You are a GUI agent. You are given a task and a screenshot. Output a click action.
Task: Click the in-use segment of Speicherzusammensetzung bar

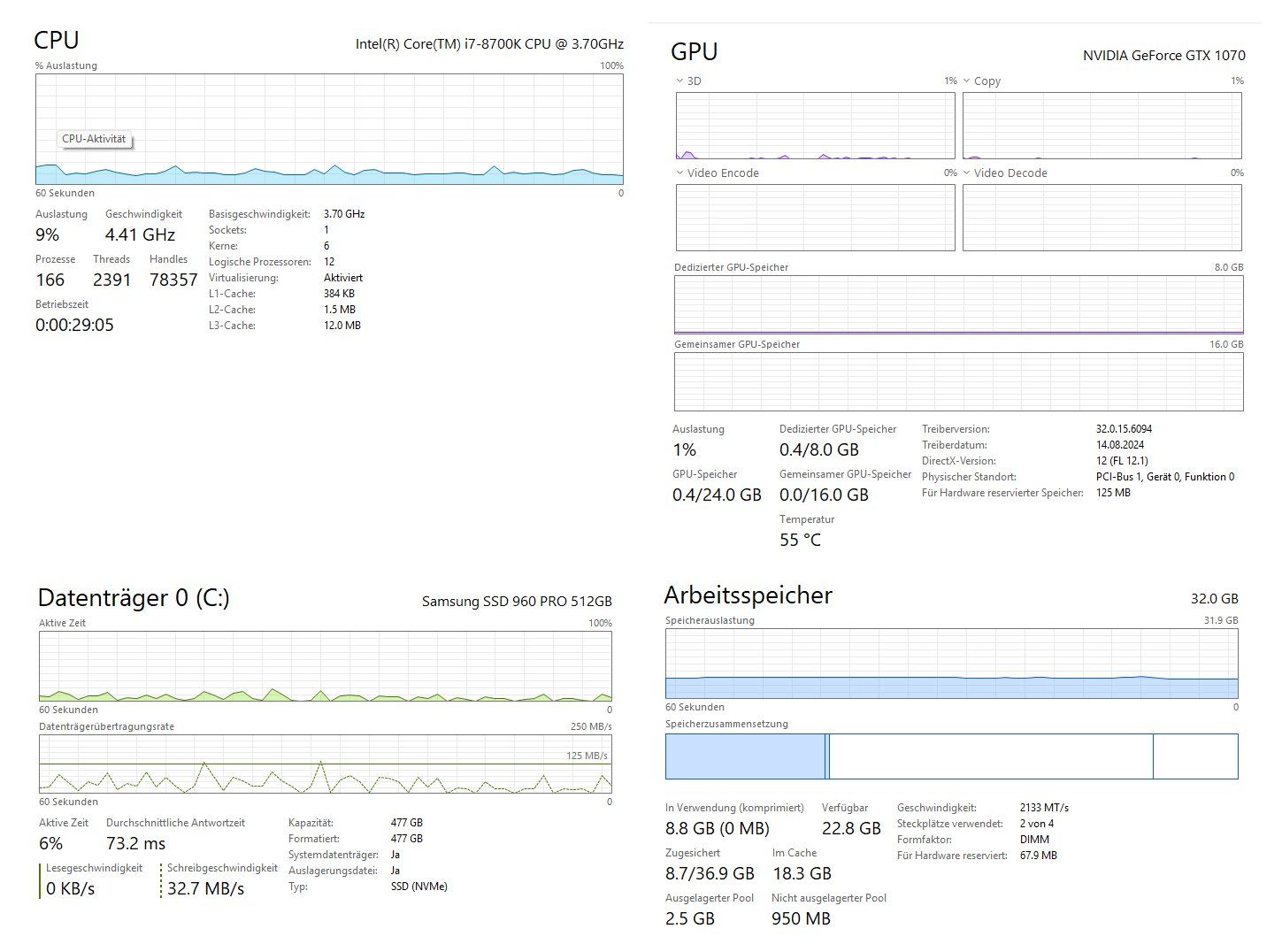[745, 756]
